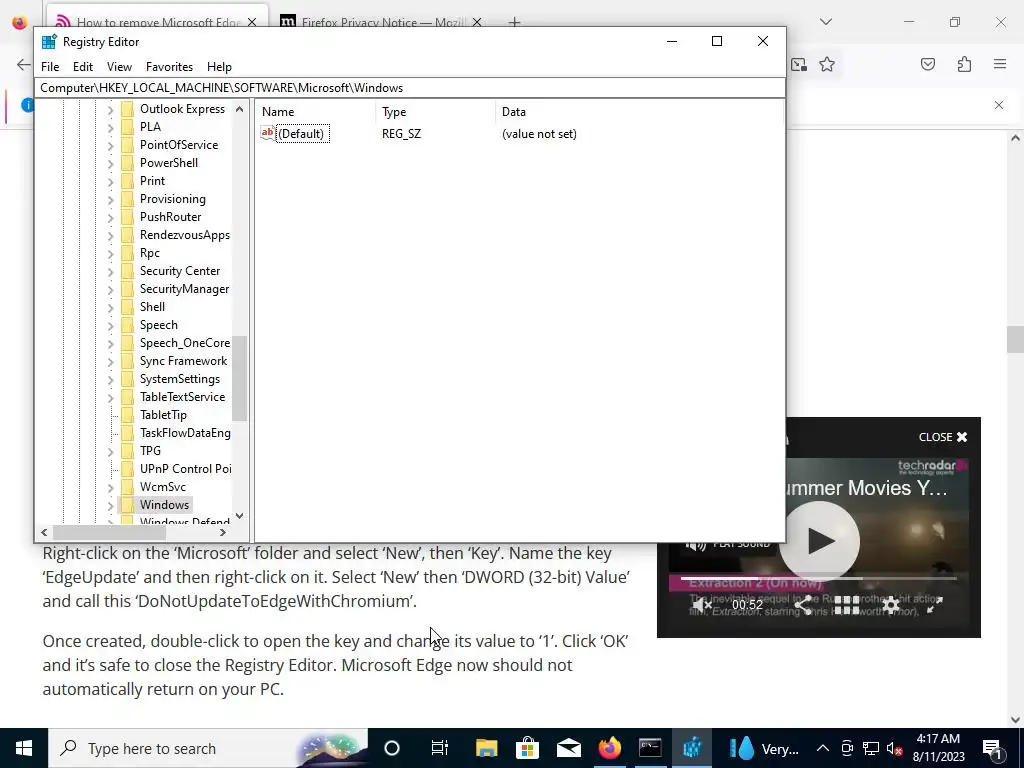Expand the Provisioning key
The width and height of the screenshot is (1024, 768).
[x=110, y=199]
